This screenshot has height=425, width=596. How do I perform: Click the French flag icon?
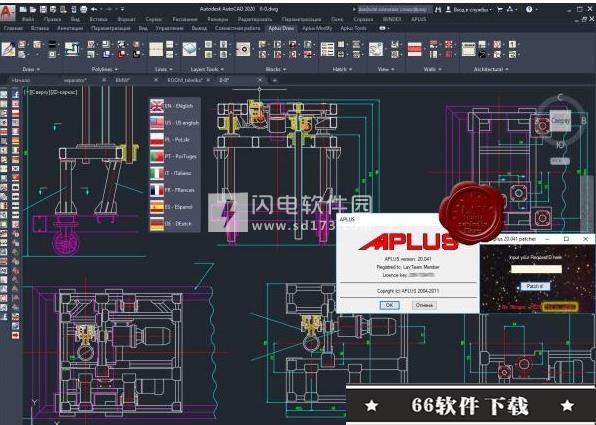tap(157, 190)
